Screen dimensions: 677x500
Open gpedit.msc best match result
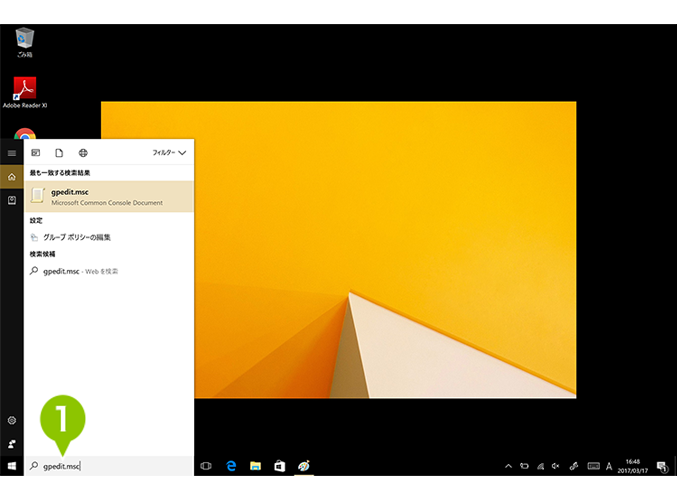pyautogui.click(x=109, y=196)
